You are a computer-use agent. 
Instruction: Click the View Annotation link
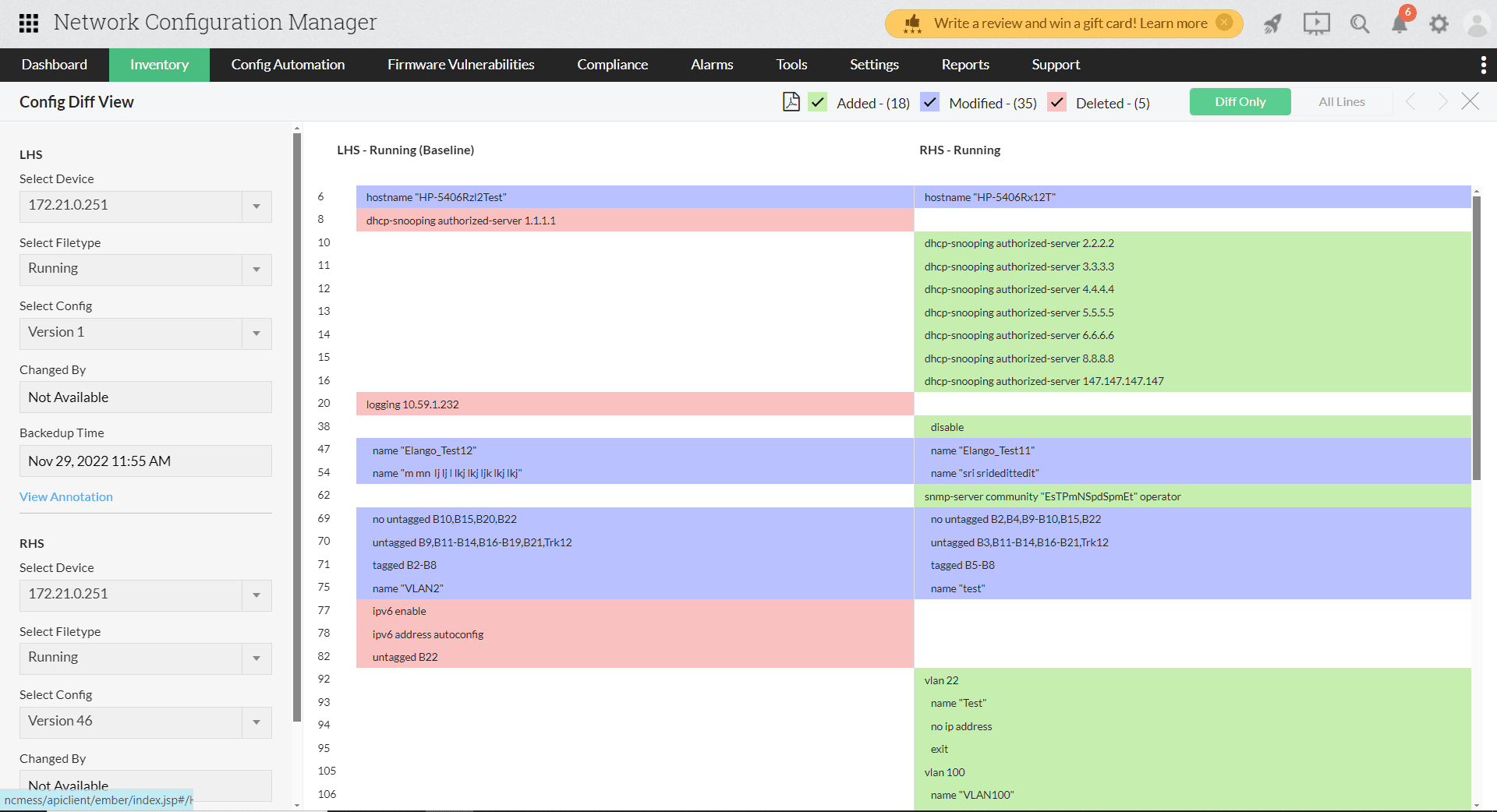coord(65,496)
